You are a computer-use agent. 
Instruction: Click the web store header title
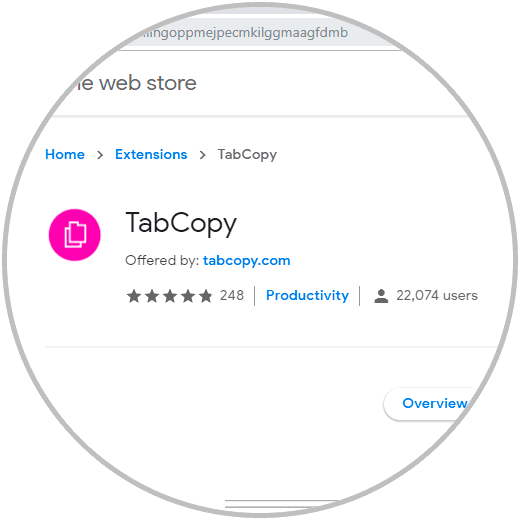point(135,83)
